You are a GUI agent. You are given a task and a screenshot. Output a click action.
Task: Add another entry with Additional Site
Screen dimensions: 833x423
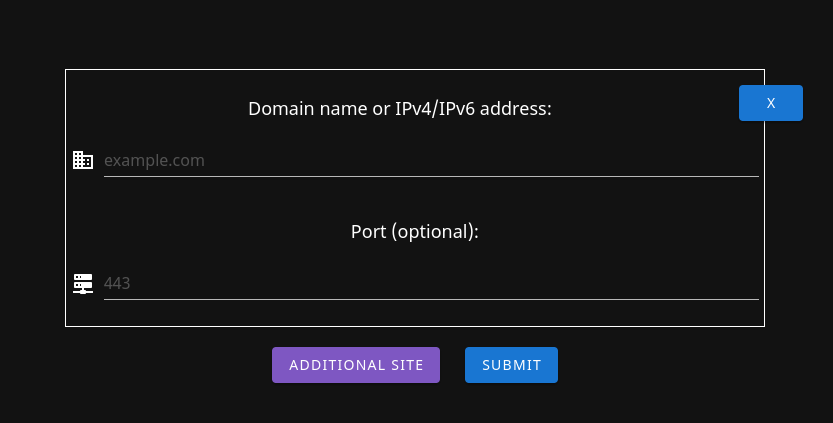[x=356, y=365]
